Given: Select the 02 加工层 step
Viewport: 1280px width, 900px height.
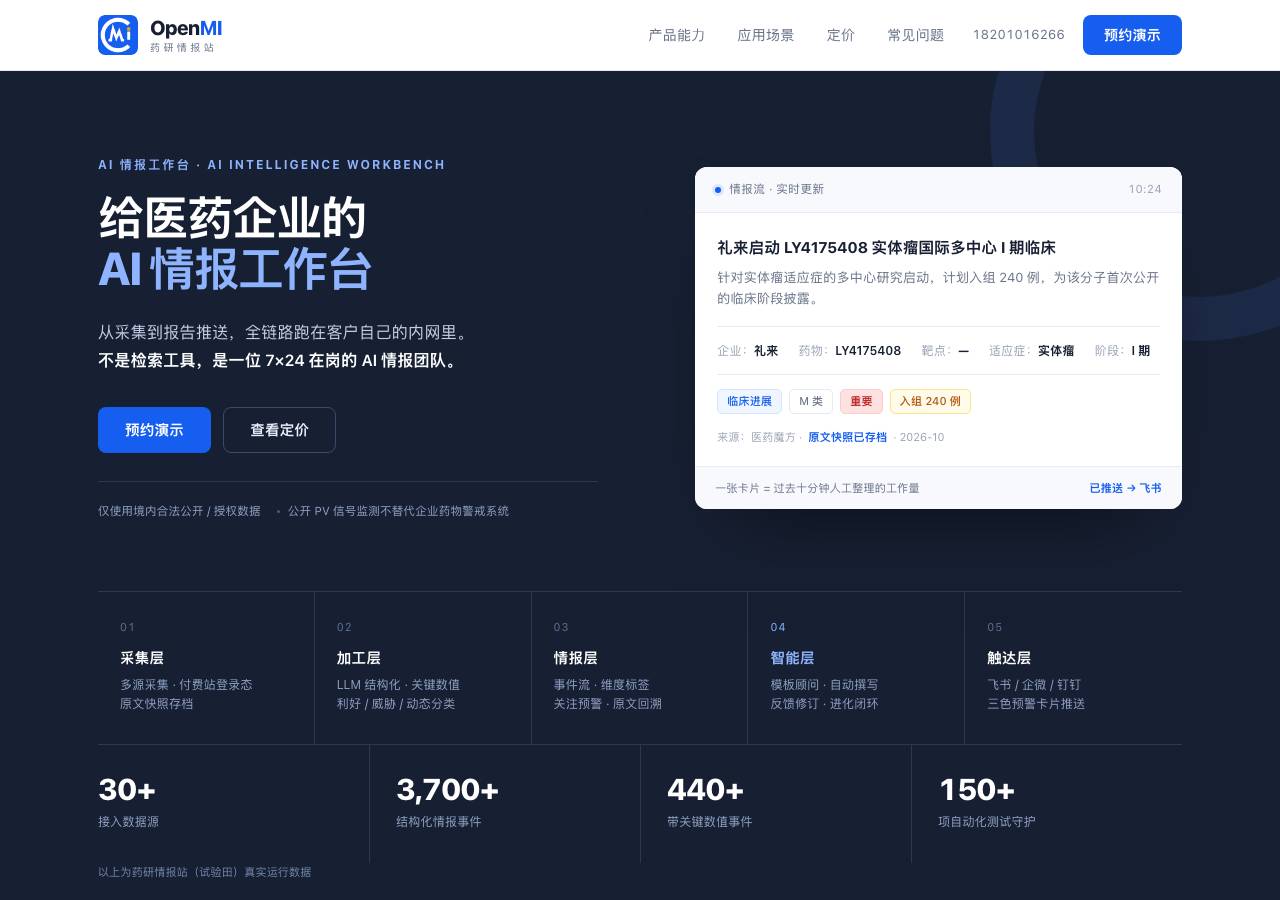Looking at the screenshot, I should pos(423,668).
